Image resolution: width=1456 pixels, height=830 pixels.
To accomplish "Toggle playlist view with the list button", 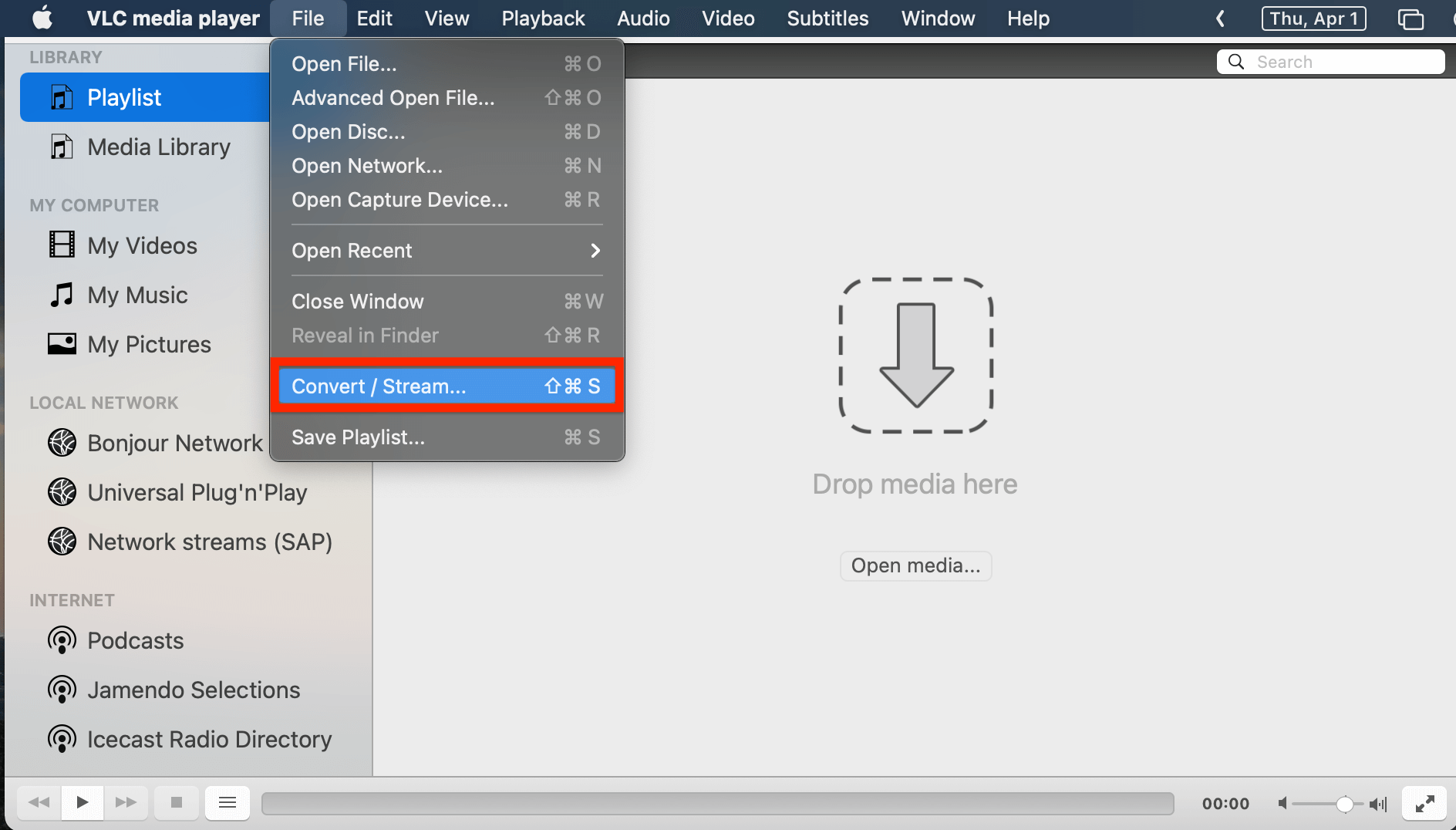I will (x=228, y=803).
